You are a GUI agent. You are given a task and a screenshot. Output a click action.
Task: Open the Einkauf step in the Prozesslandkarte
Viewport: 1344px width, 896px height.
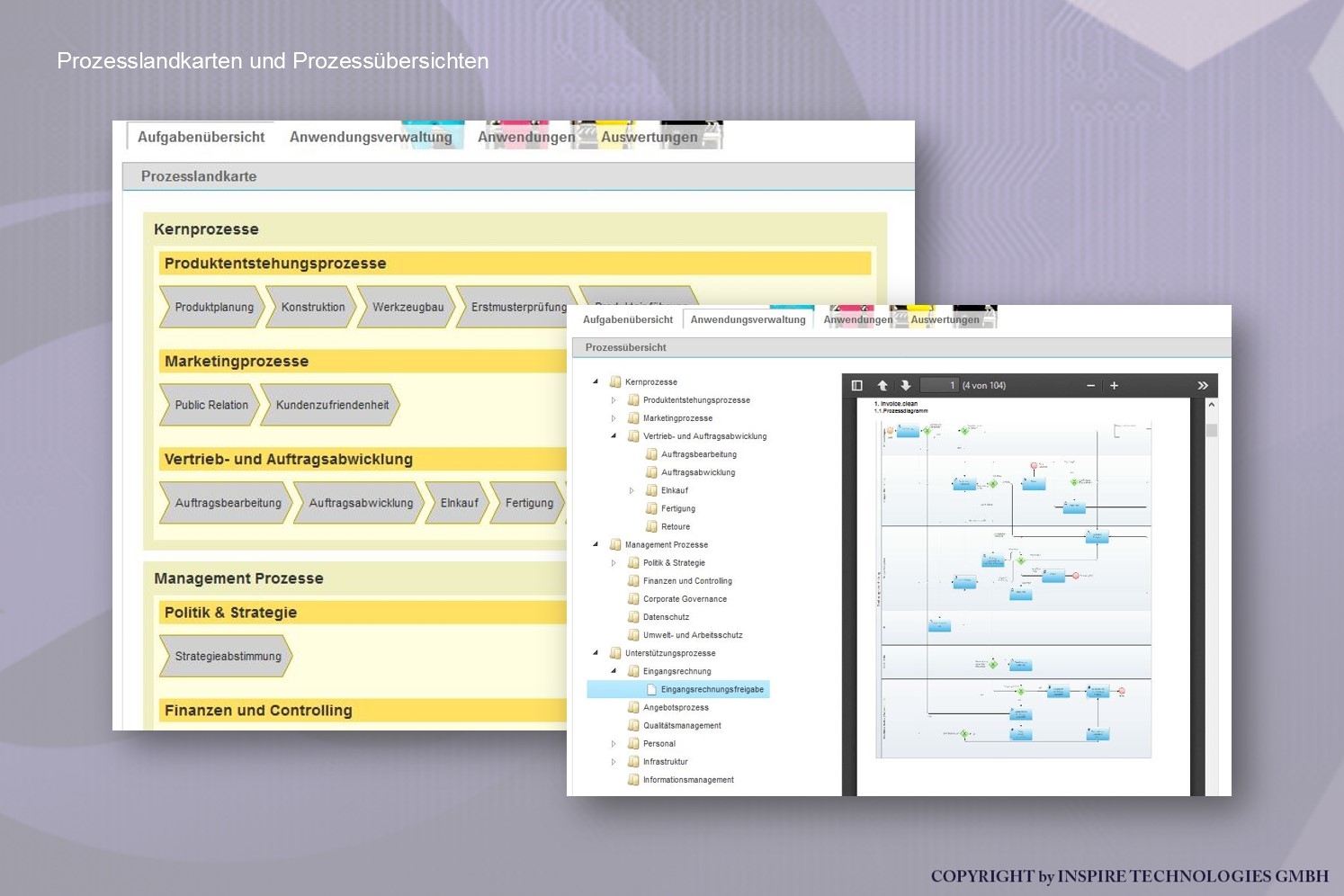coord(458,503)
